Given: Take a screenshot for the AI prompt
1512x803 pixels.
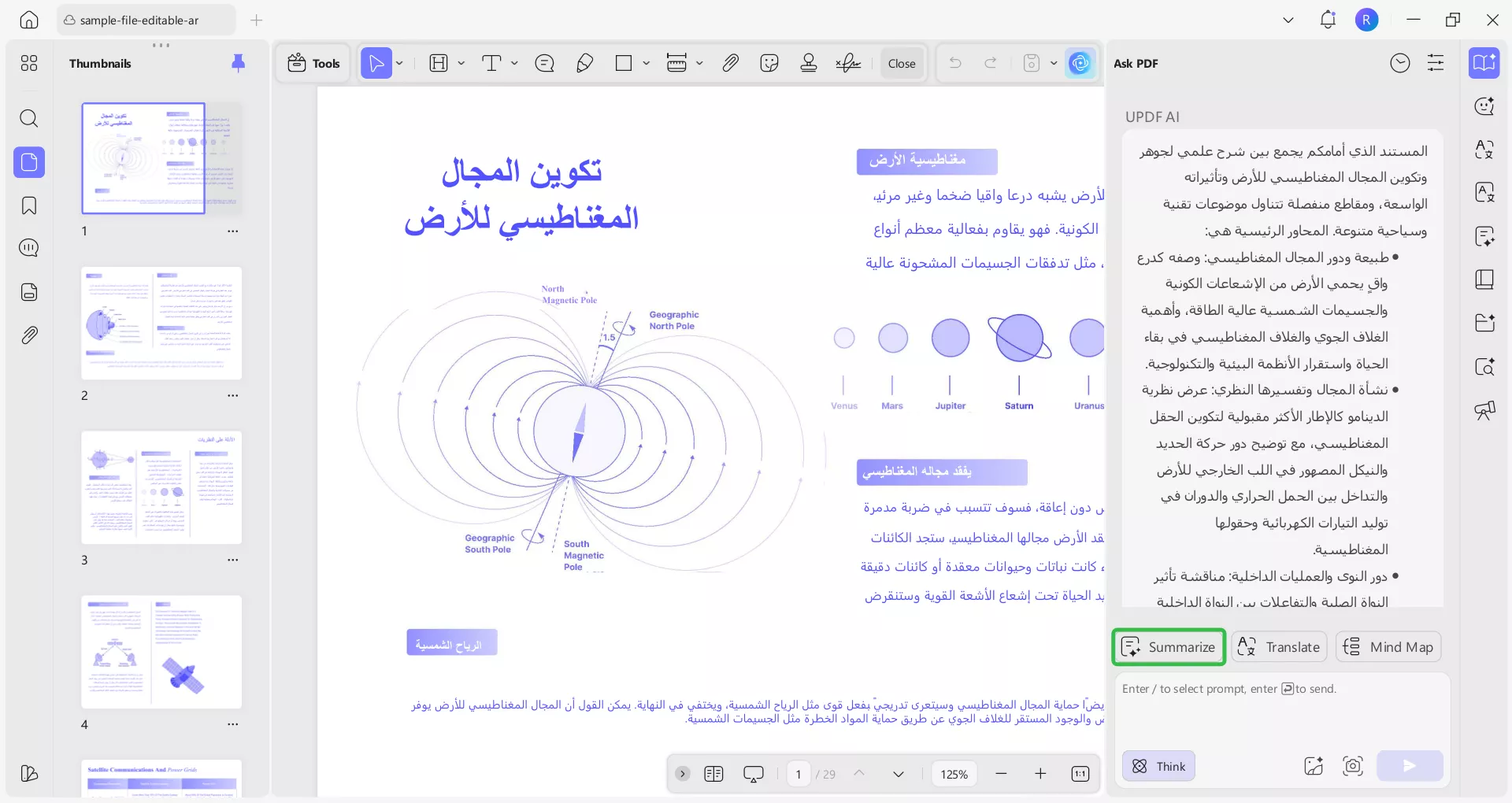Looking at the screenshot, I should 1352,765.
